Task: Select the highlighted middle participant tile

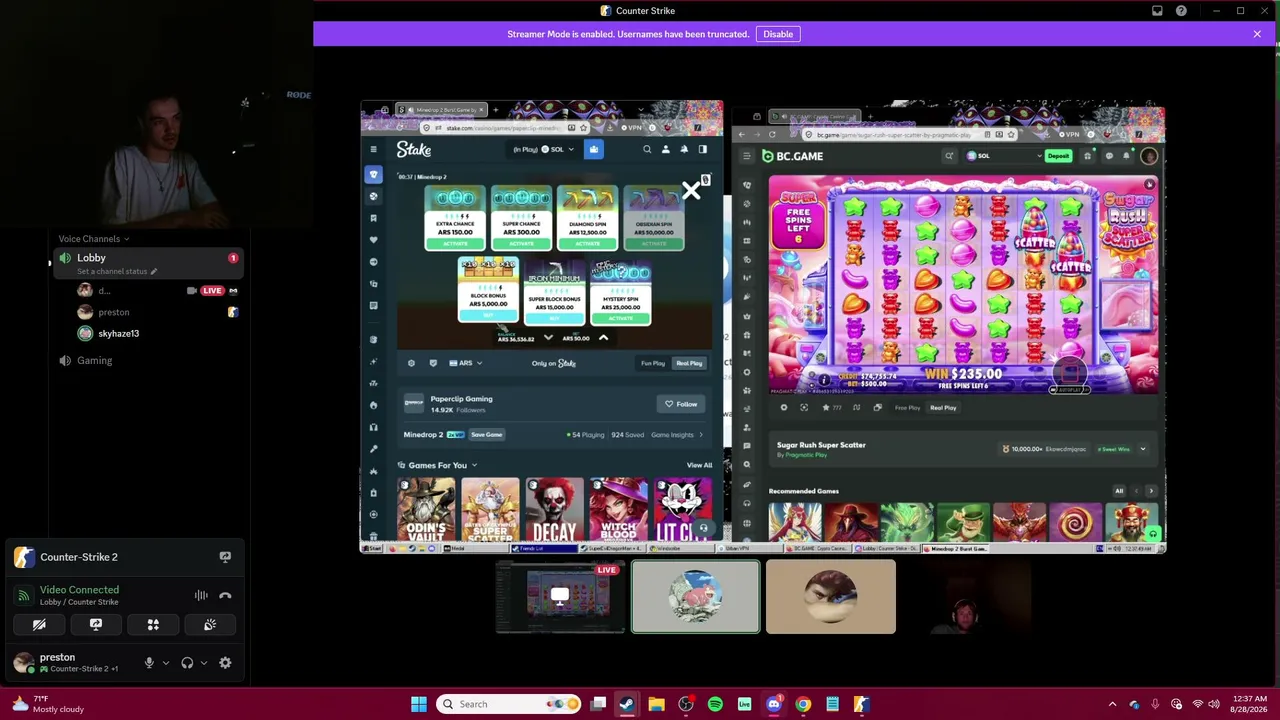Action: pos(695,597)
